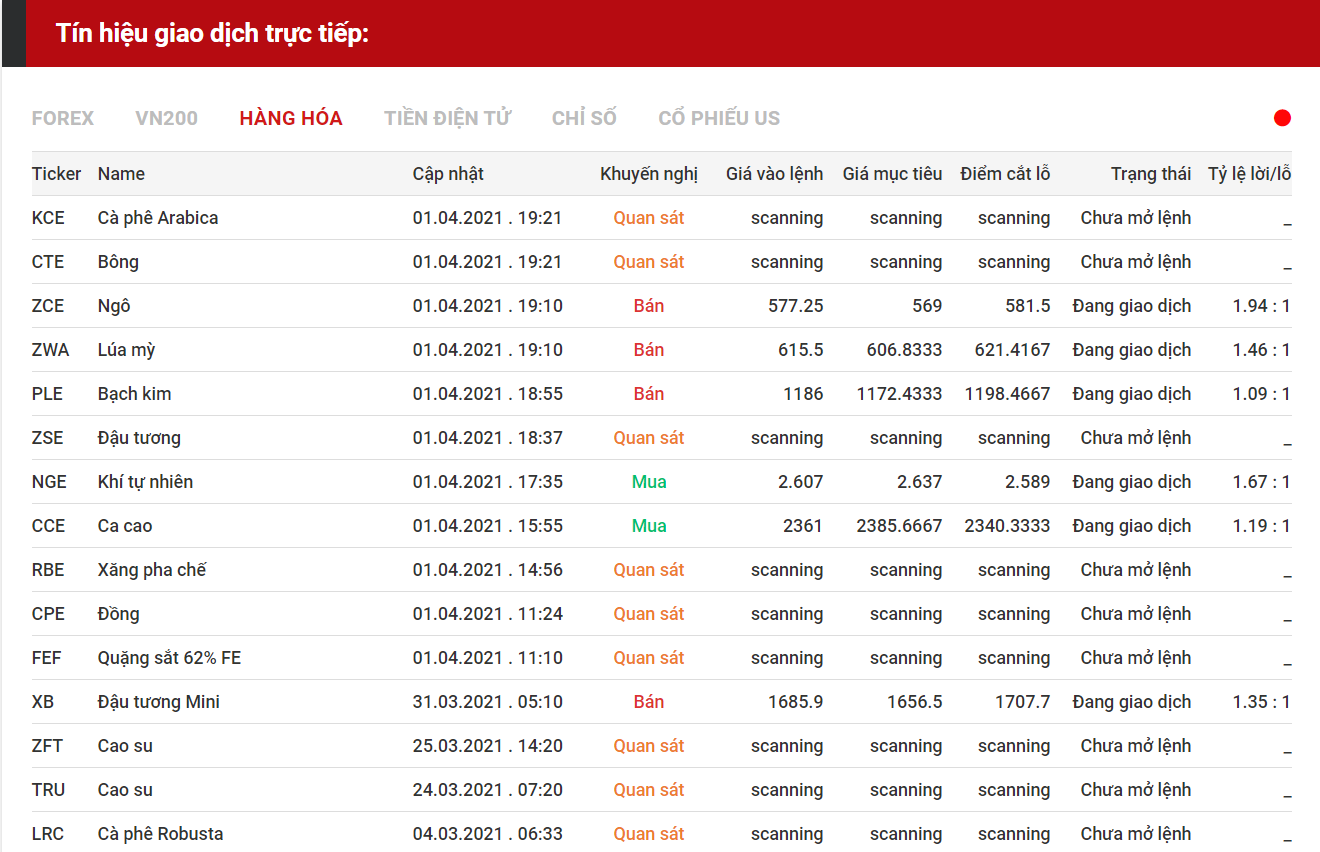The width and height of the screenshot is (1320, 852).
Task: Select the ZCE ticker
Action: click(x=48, y=306)
